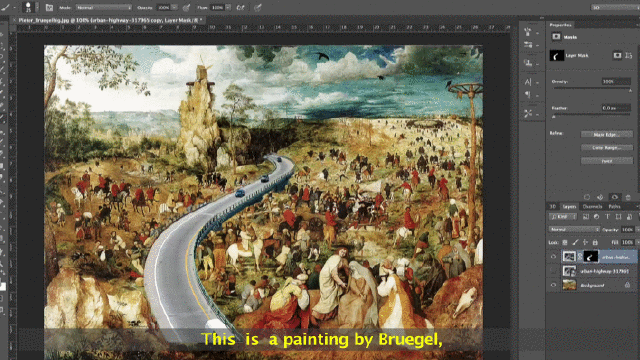Filter layers by pixel layers icon
The height and width of the screenshot is (360, 640).
point(586,217)
